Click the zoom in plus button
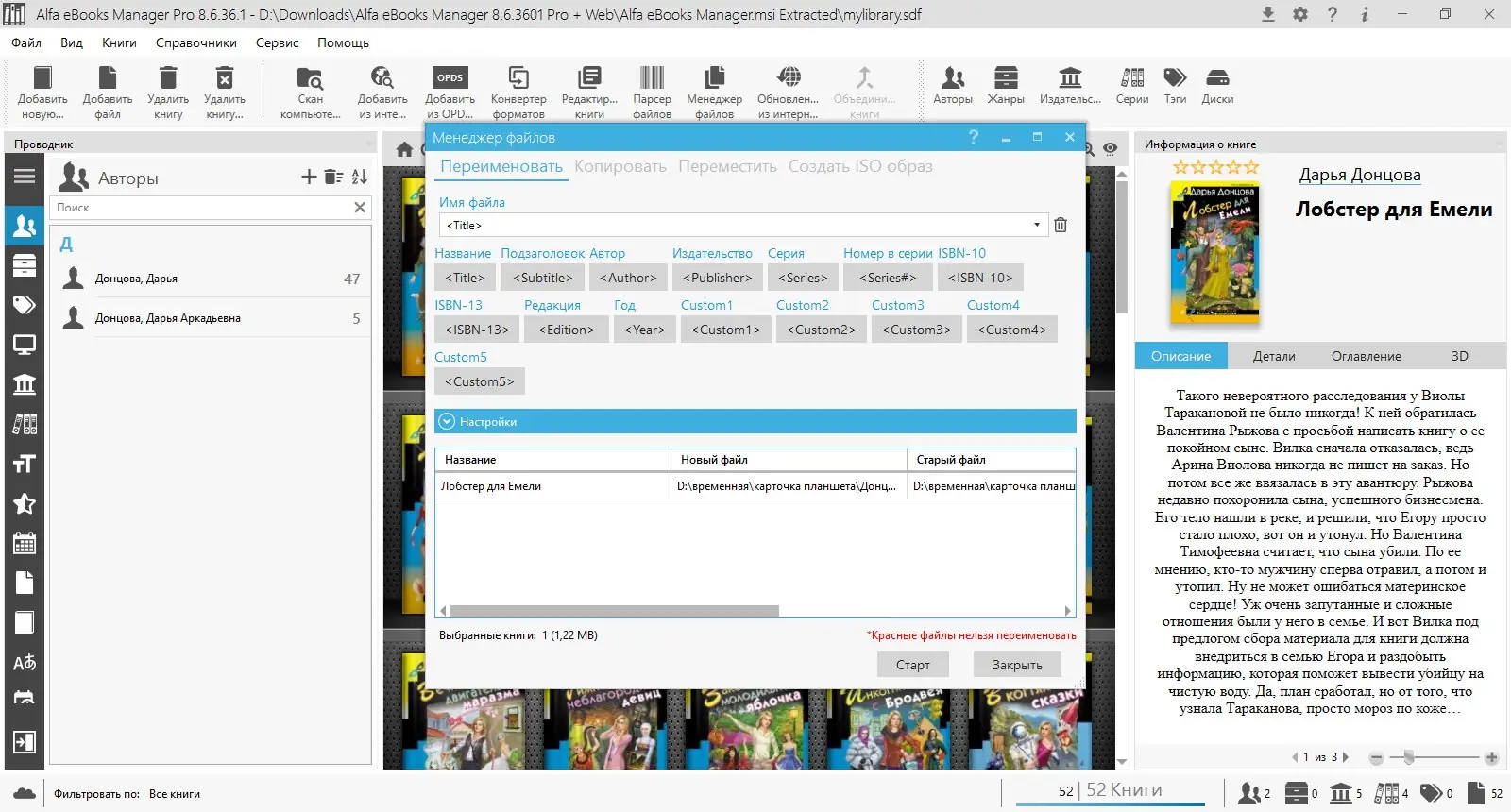Screen dimensions: 1511x812 [1491, 757]
